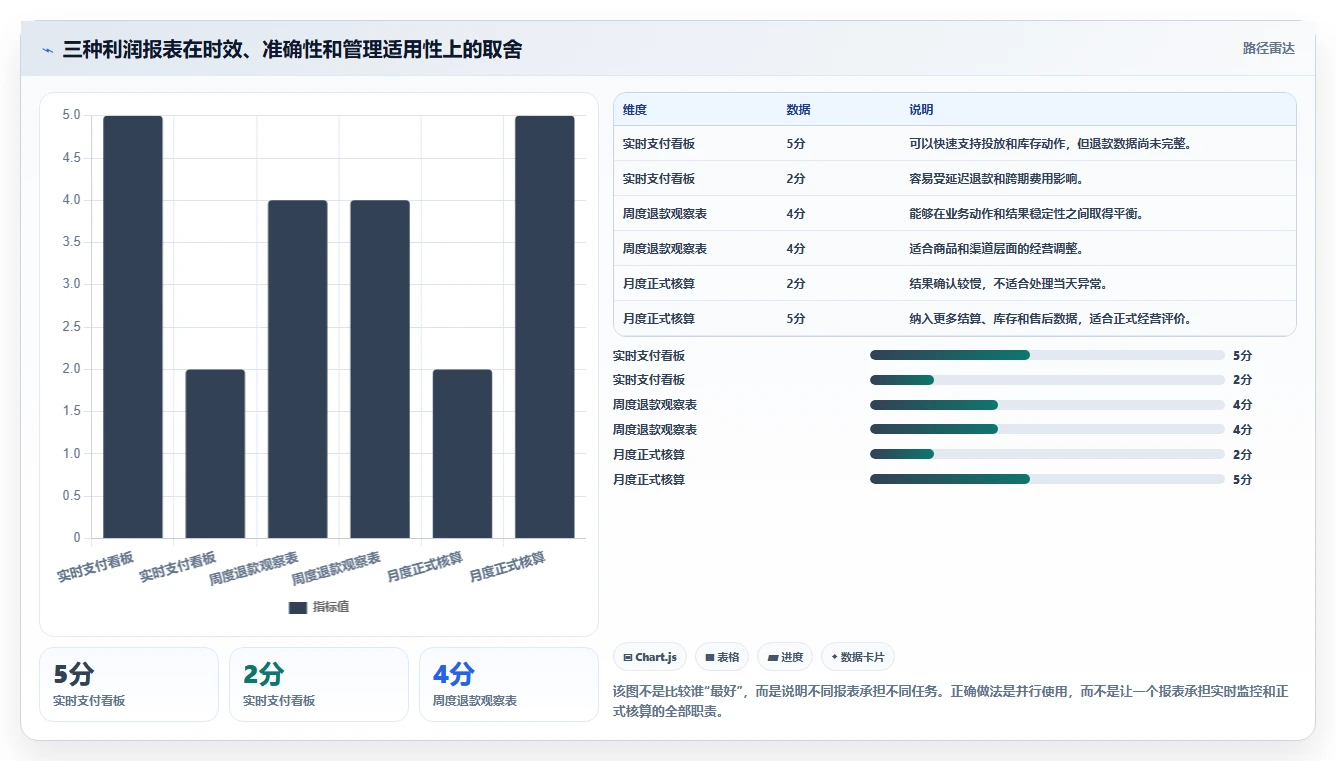Click 2分 in the 容易受延迟退款 table row
Viewport: 1336px width, 761px height.
pos(796,179)
